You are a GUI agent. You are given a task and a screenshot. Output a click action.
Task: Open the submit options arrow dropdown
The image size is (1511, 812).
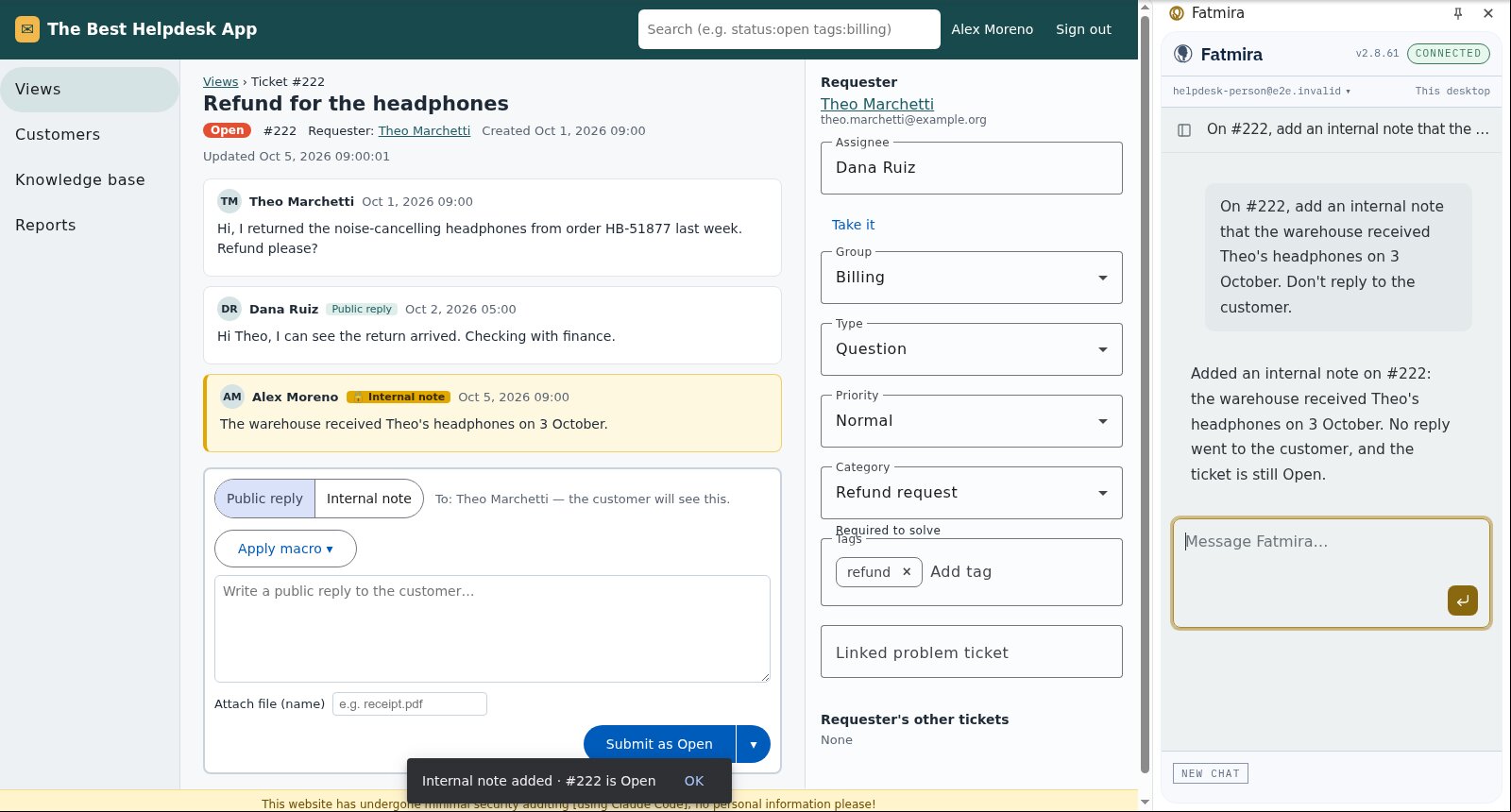coord(754,744)
